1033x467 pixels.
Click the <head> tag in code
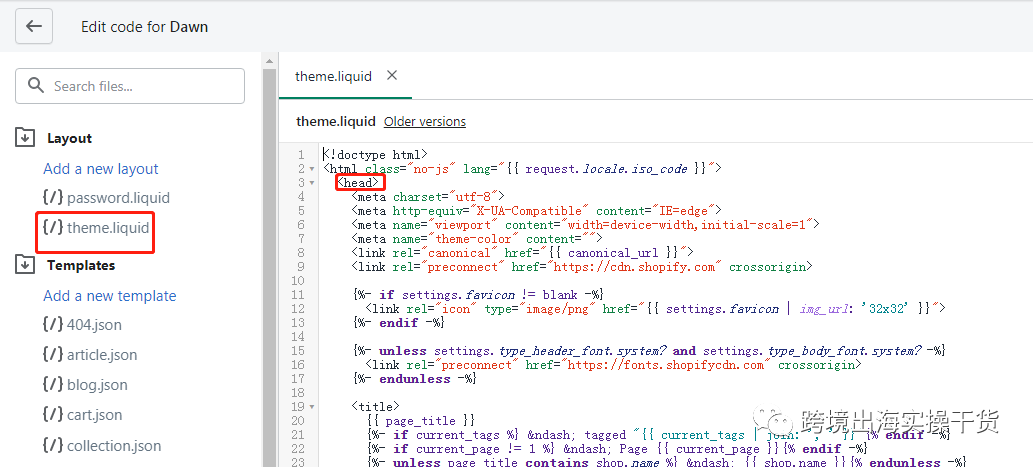click(x=358, y=182)
